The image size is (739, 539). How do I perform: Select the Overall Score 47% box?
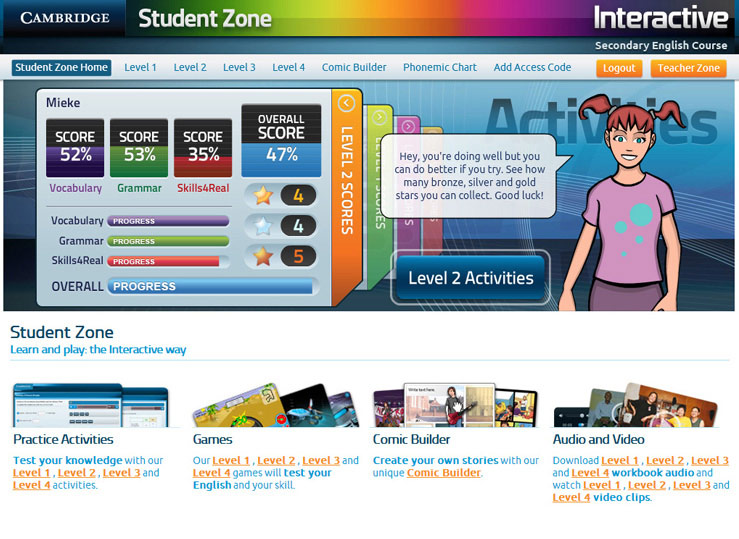(x=281, y=141)
